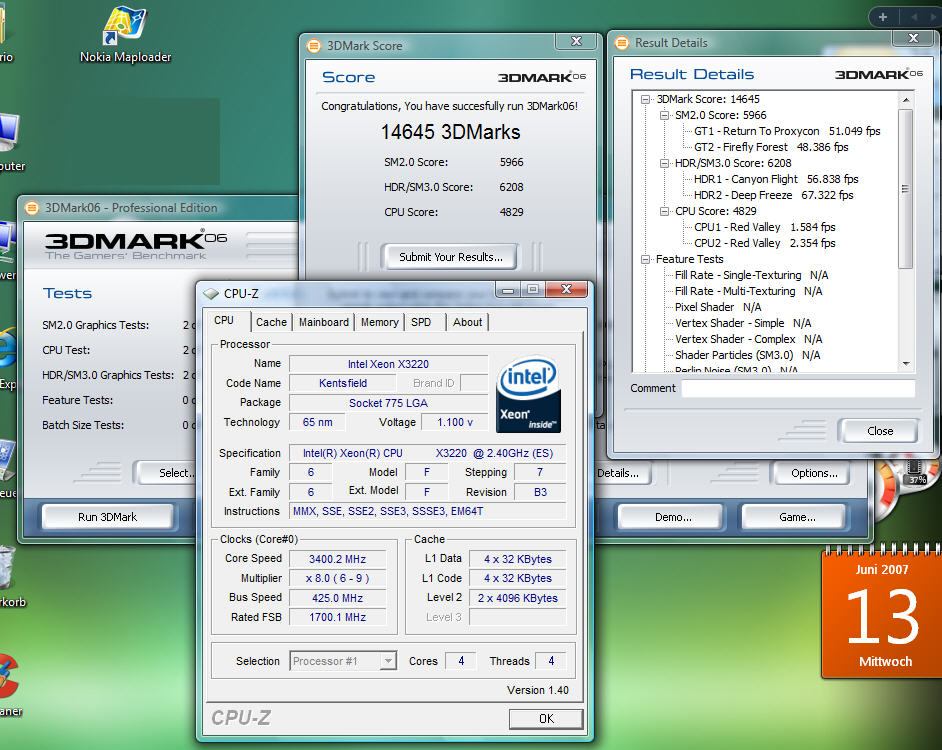Click the Core Speed value 3400.2 MHz
Image resolution: width=942 pixels, height=750 pixels.
point(338,559)
